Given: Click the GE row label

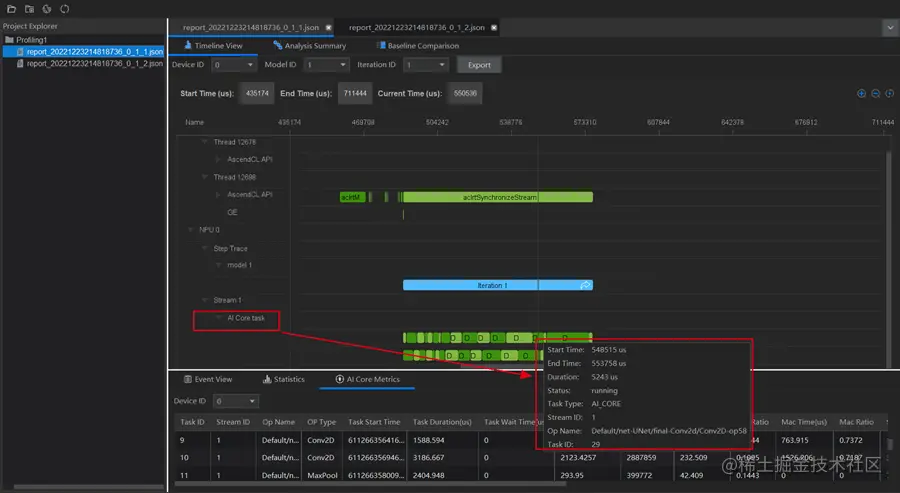Looking at the screenshot, I should (x=232, y=212).
